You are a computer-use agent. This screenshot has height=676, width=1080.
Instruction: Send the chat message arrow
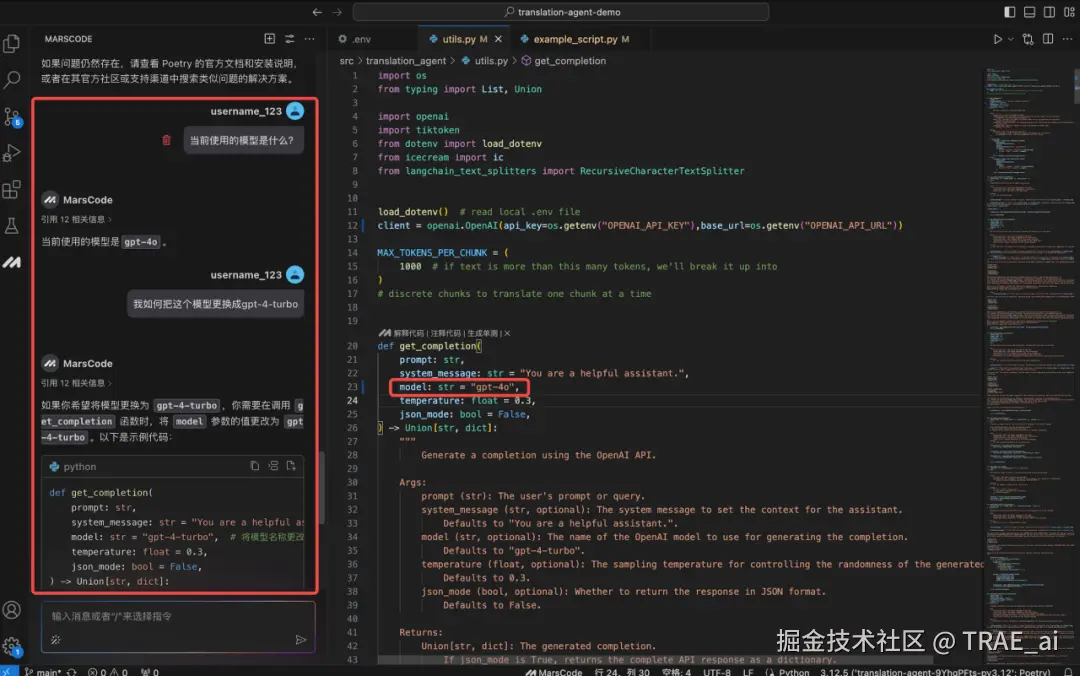300,639
